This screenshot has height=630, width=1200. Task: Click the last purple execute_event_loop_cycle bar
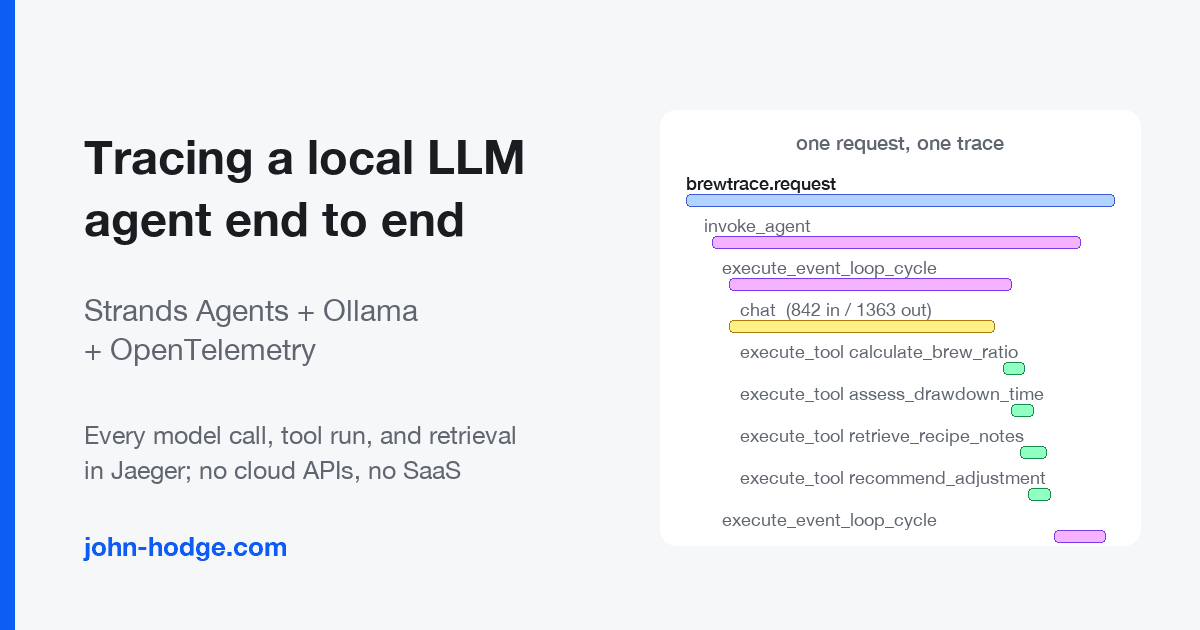1080,536
